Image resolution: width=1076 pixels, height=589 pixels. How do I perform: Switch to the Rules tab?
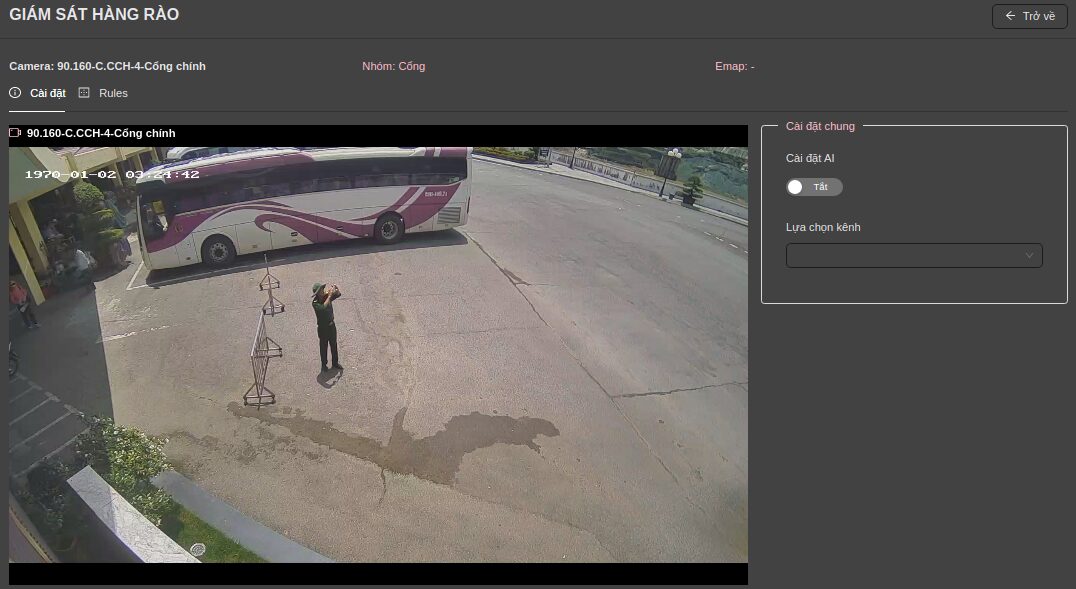112,93
